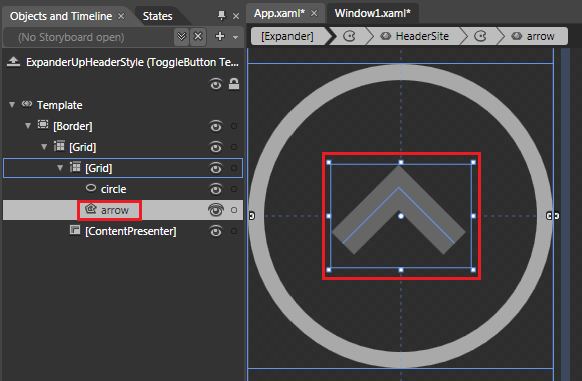Close the Objects and Timeline panel

(236, 16)
